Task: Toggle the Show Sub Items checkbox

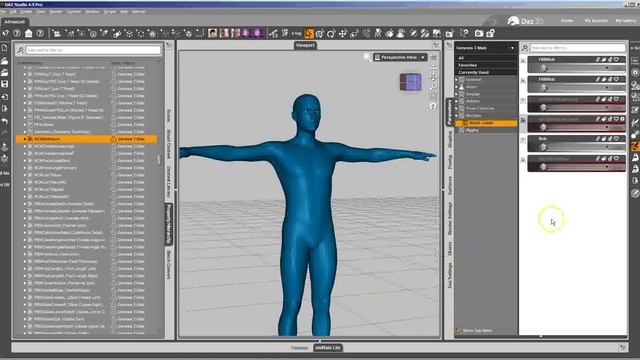Action: 459,331
